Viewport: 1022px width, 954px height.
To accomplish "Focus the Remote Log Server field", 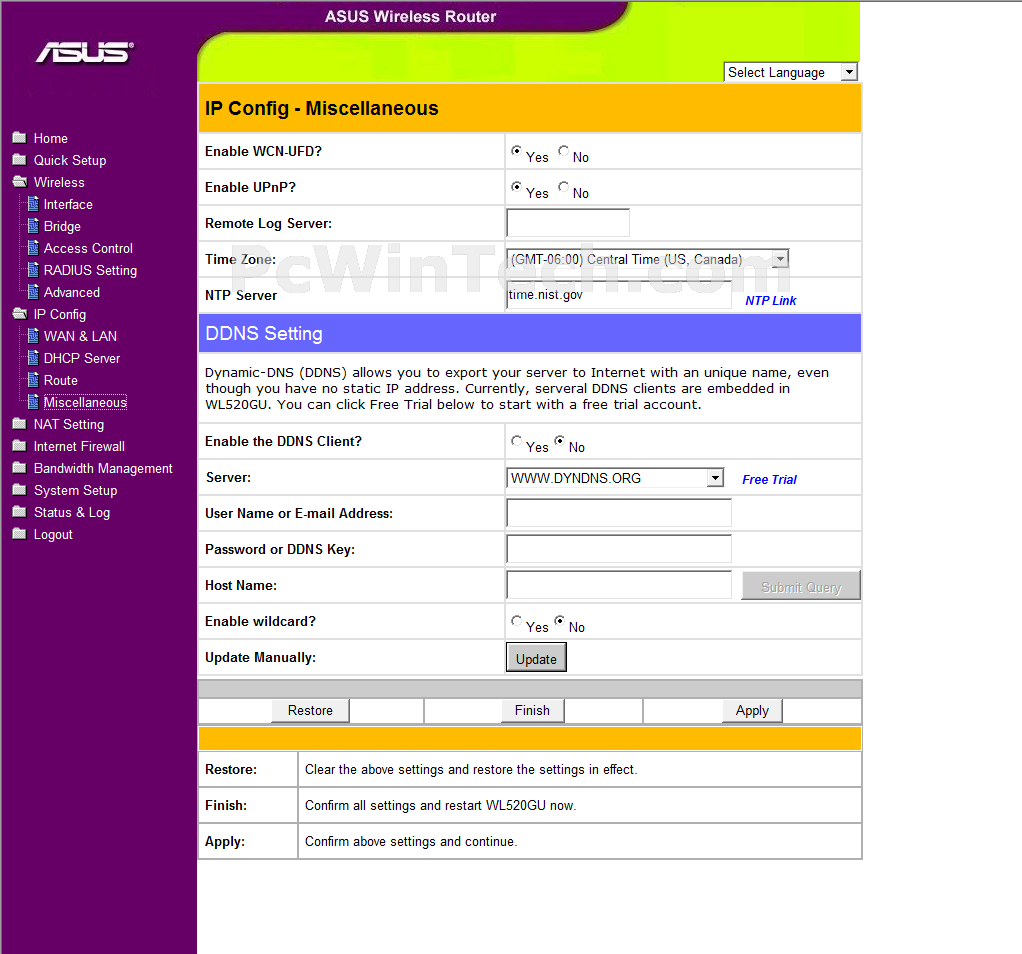I will tap(568, 223).
